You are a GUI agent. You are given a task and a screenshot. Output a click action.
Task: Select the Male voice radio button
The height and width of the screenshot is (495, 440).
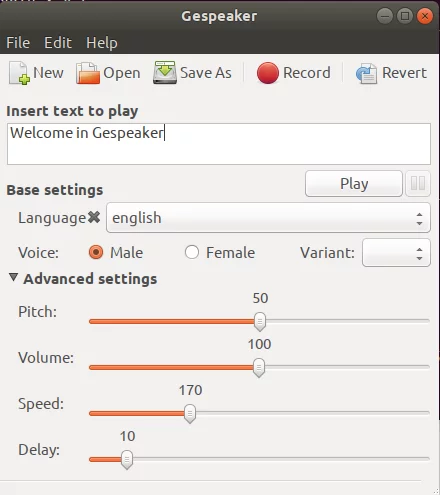click(96, 252)
